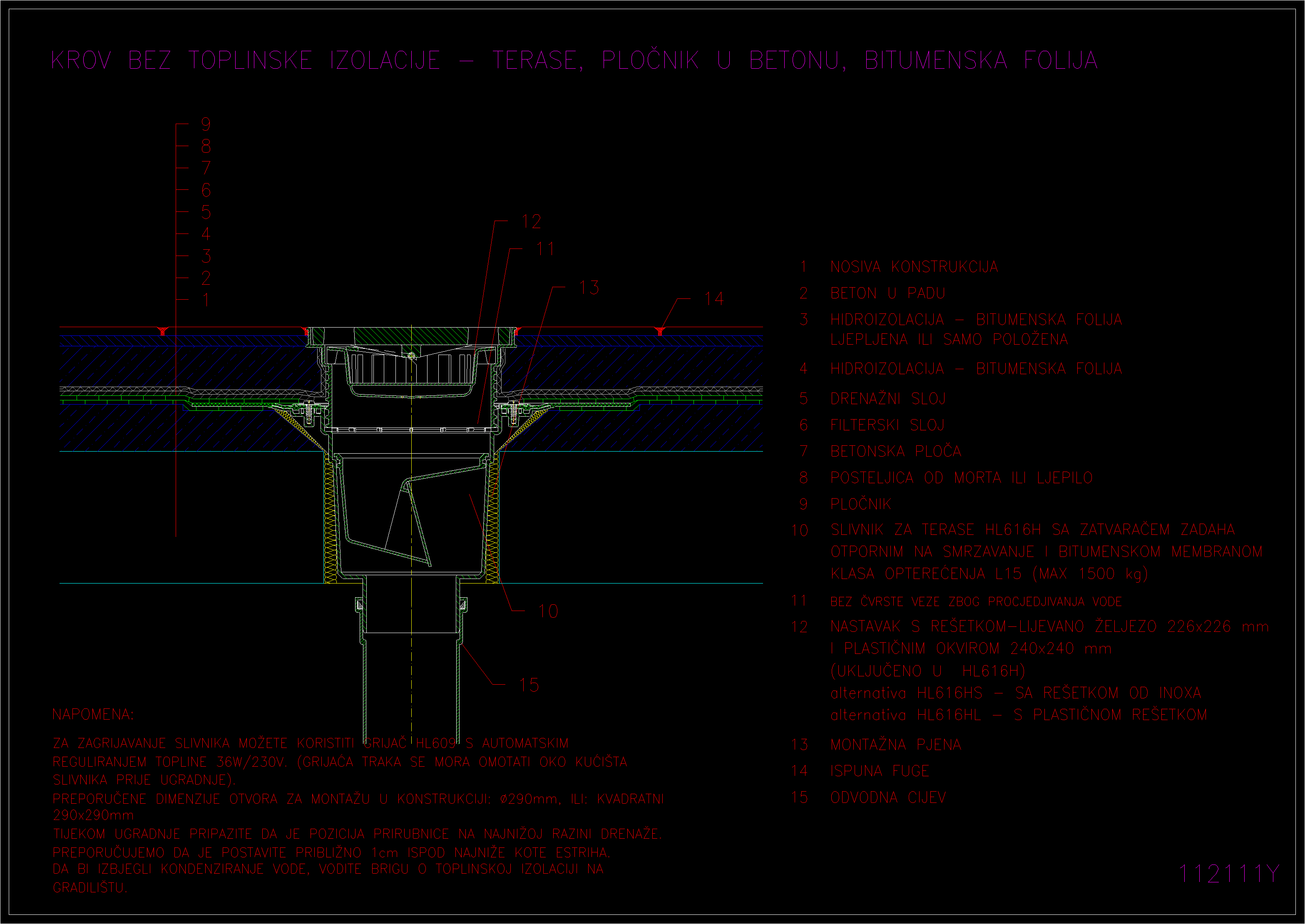Click the line 'I PLASTIČNIM OKVIROM 240x240 mm'
Viewport: 1305px width, 924px height.
(970, 648)
